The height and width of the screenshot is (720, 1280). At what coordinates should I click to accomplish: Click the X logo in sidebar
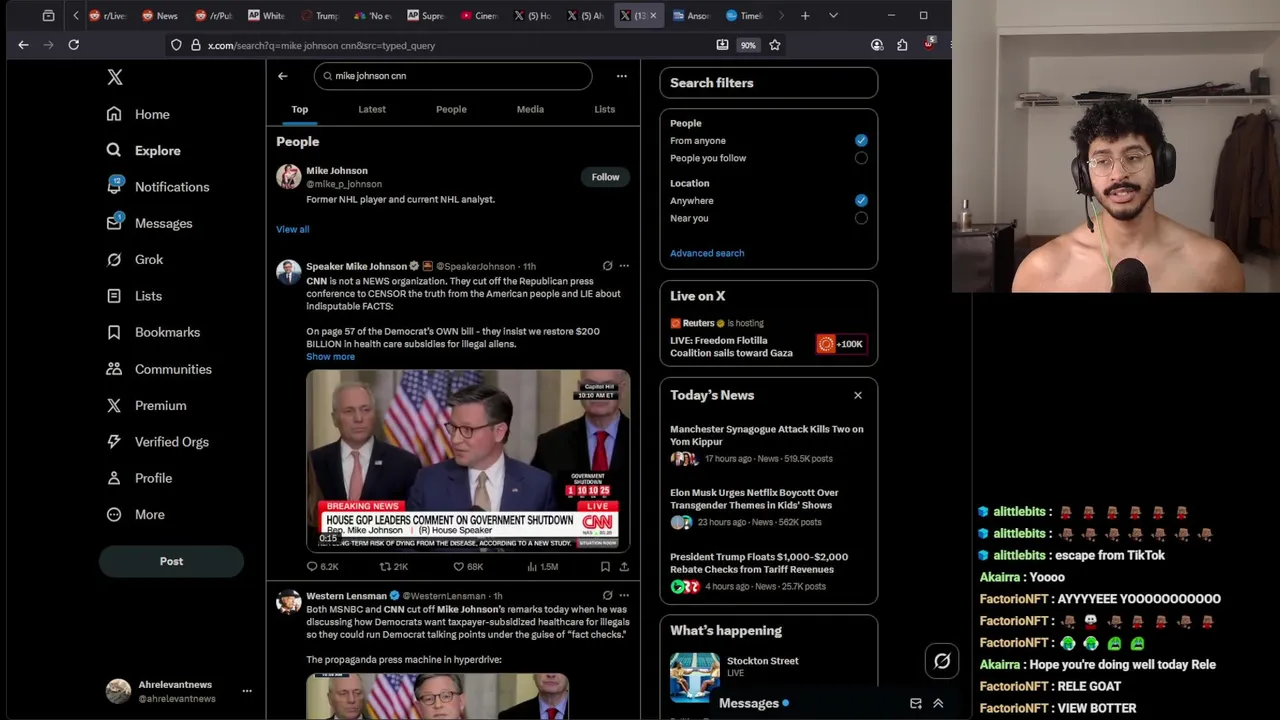[x=115, y=77]
